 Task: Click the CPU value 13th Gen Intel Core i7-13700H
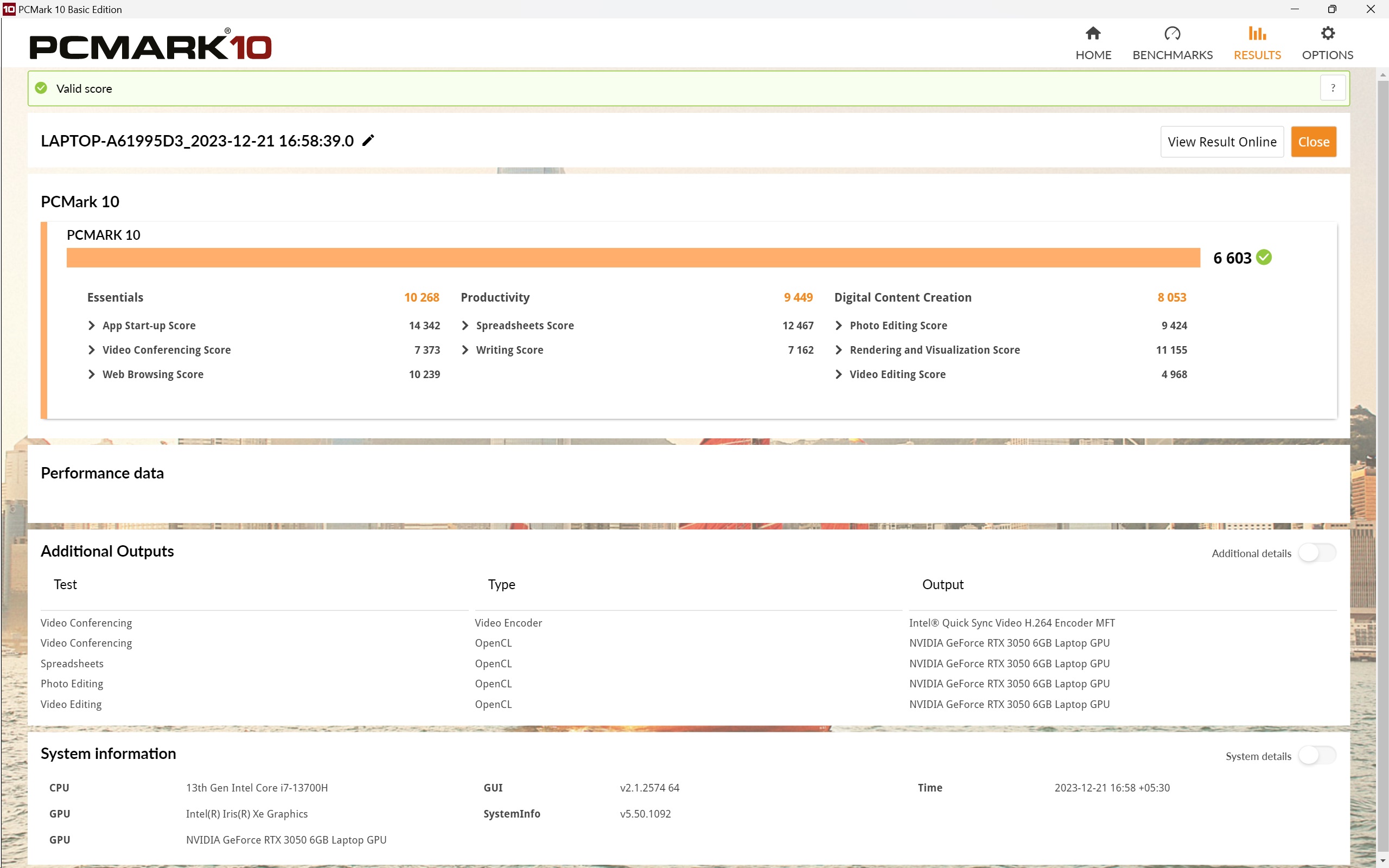coord(257,788)
